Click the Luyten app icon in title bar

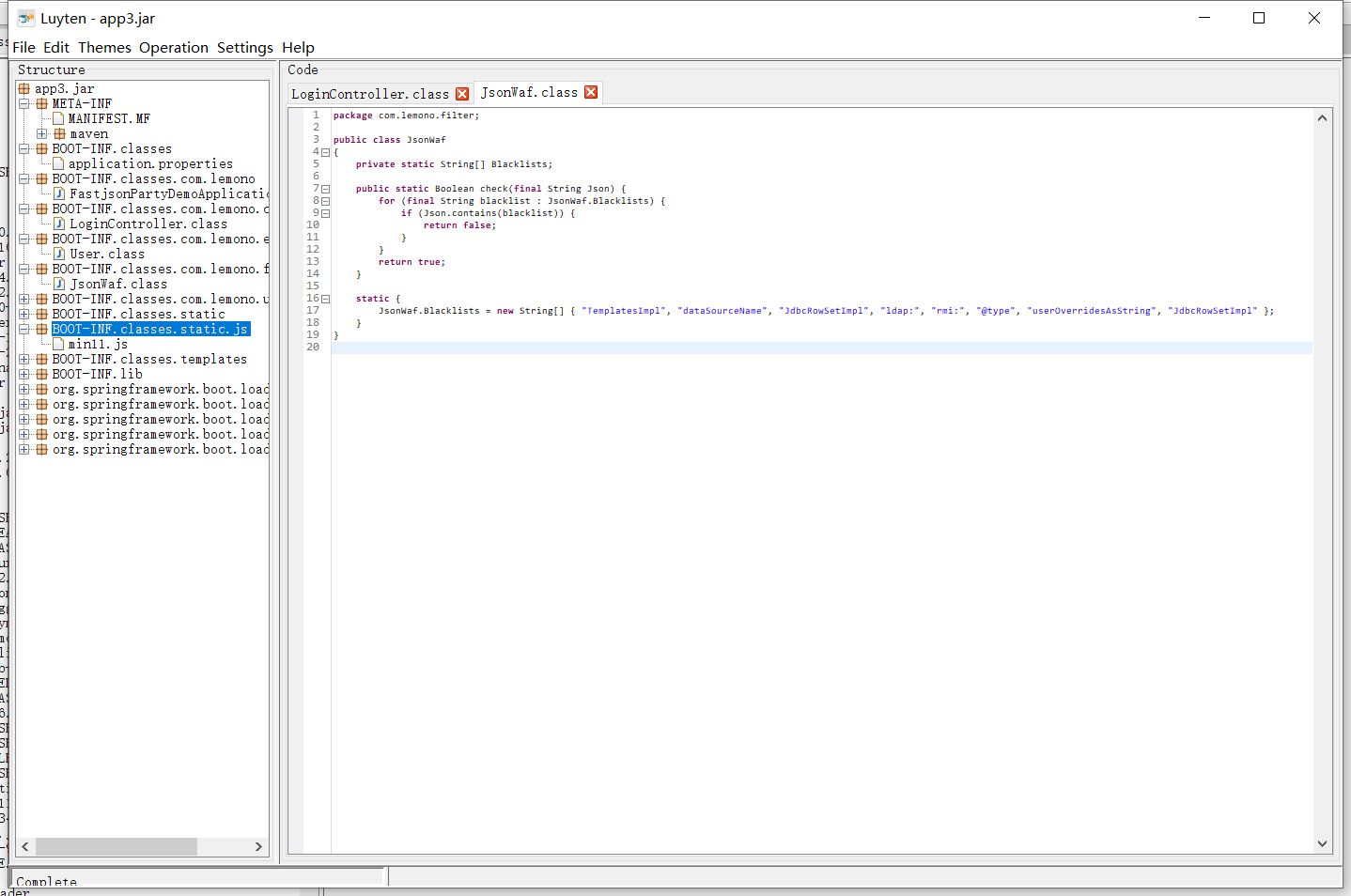point(25,18)
